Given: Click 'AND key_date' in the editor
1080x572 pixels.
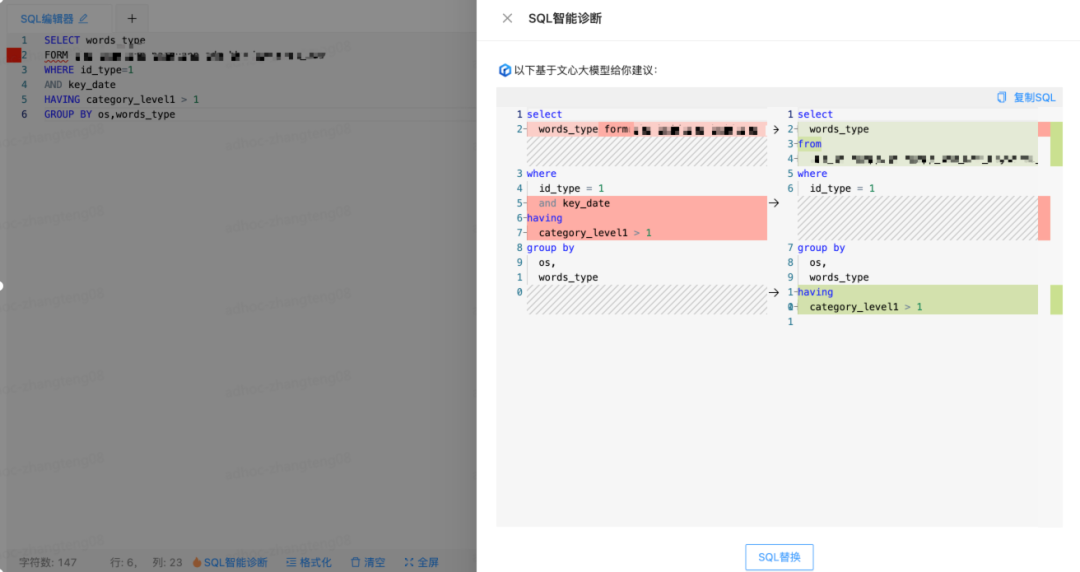Looking at the screenshot, I should coord(80,85).
